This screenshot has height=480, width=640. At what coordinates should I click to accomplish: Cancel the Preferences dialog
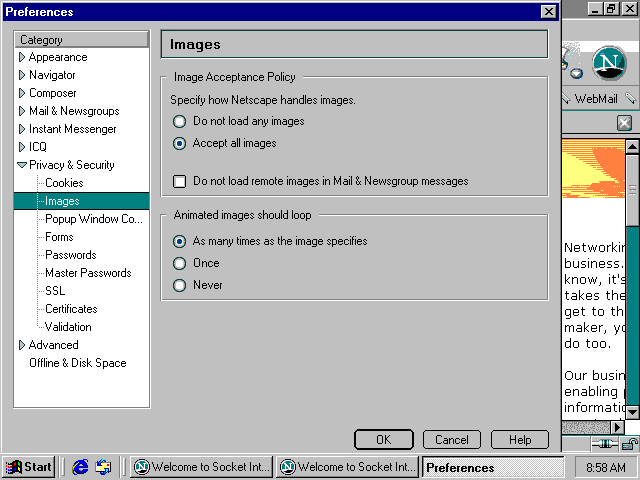[451, 440]
